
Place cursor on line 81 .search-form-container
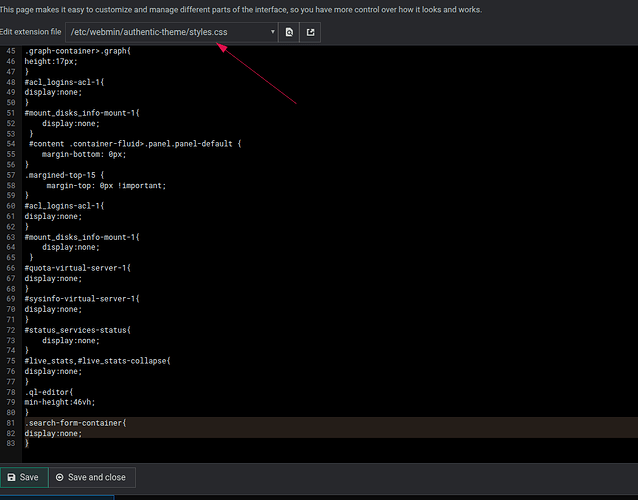tap(76, 423)
